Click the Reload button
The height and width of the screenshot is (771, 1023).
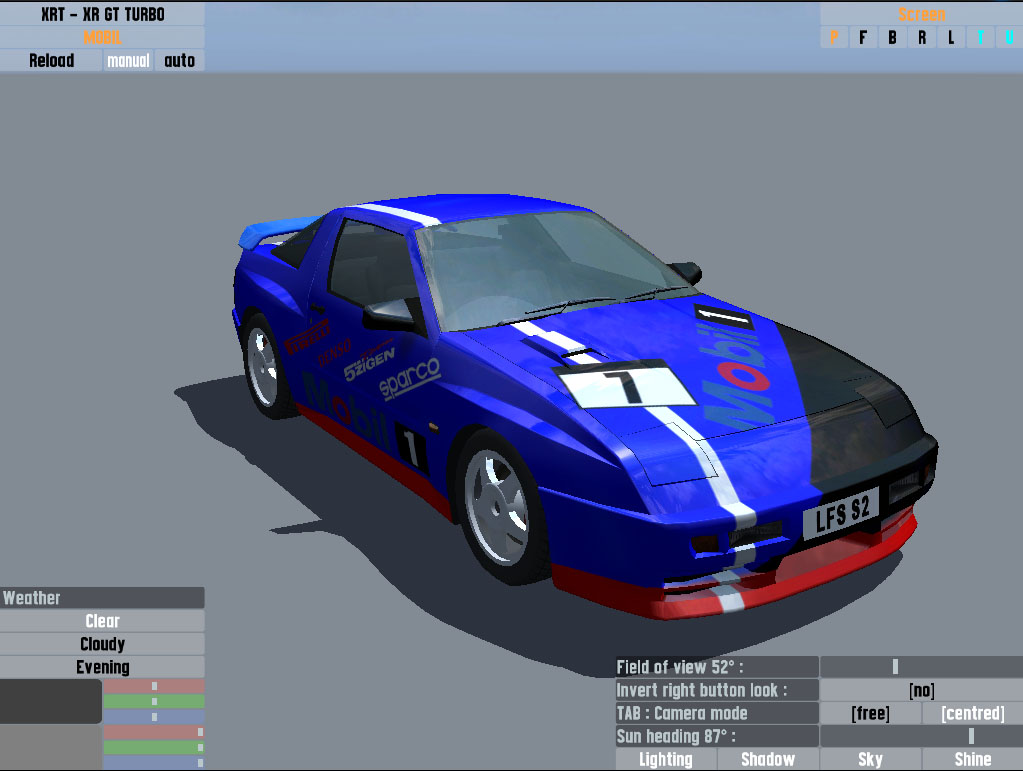click(51, 61)
